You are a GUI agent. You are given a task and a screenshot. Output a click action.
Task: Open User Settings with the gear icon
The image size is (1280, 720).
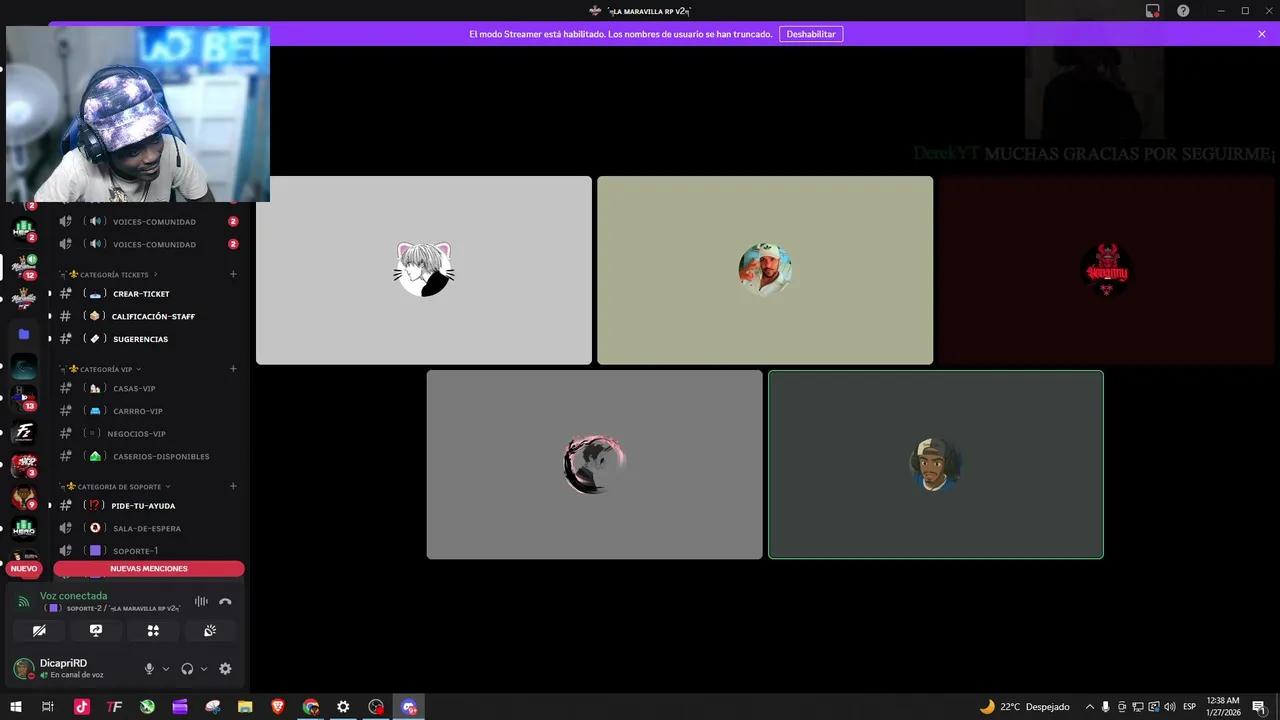[225, 668]
